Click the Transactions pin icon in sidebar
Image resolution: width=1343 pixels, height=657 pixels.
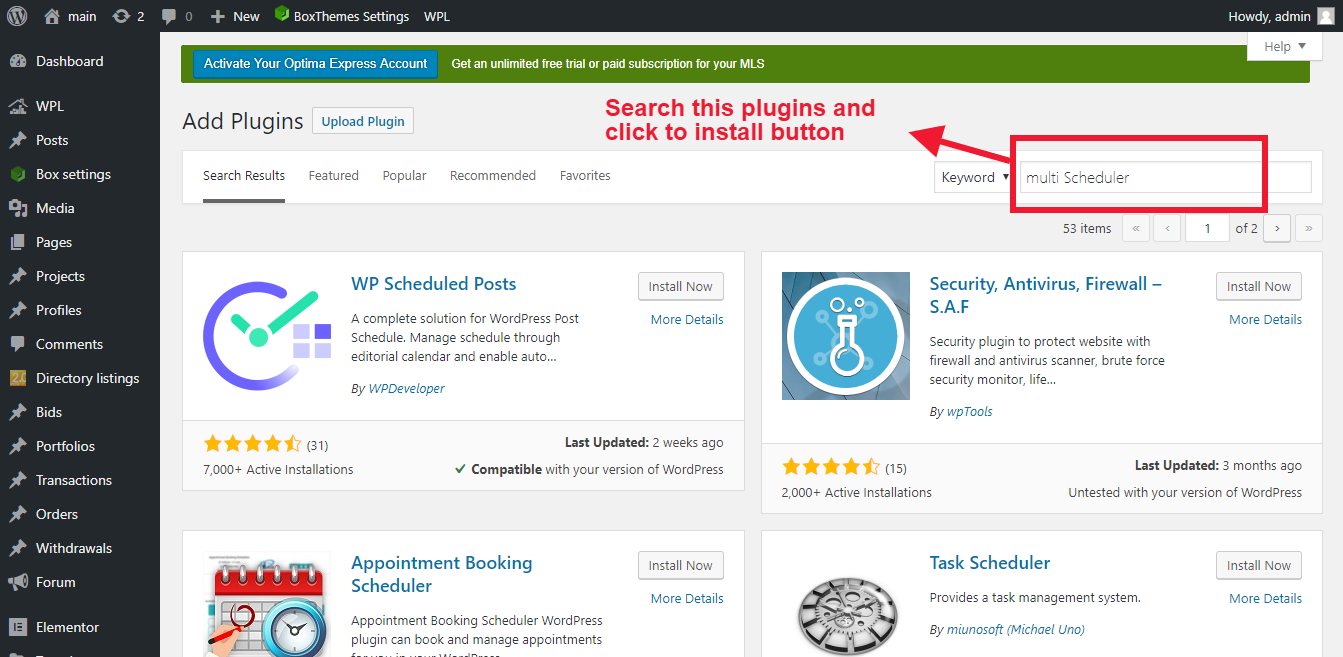[17, 480]
